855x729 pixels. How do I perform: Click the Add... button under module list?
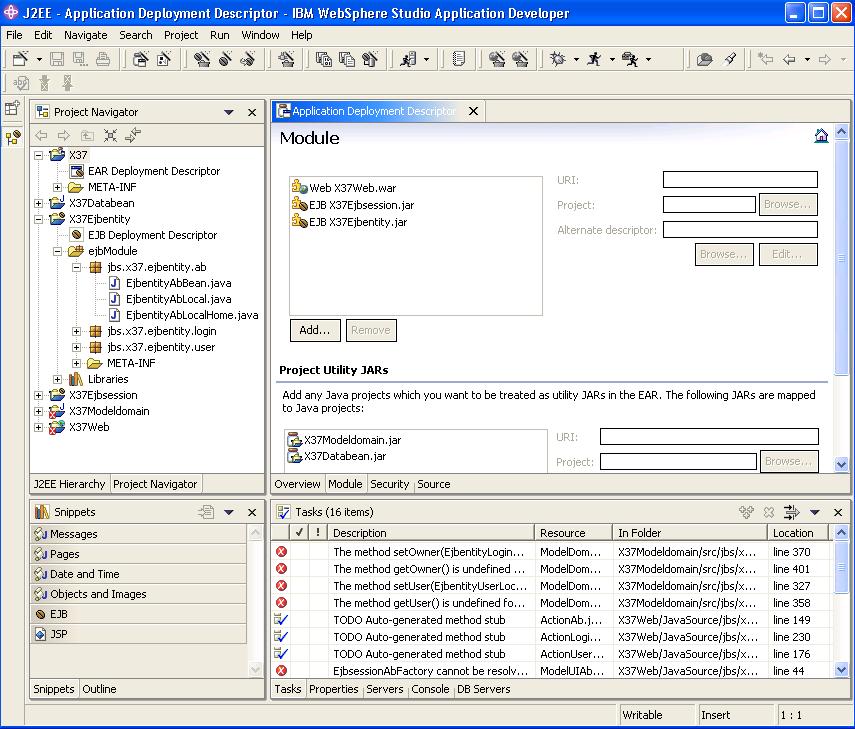tap(315, 330)
